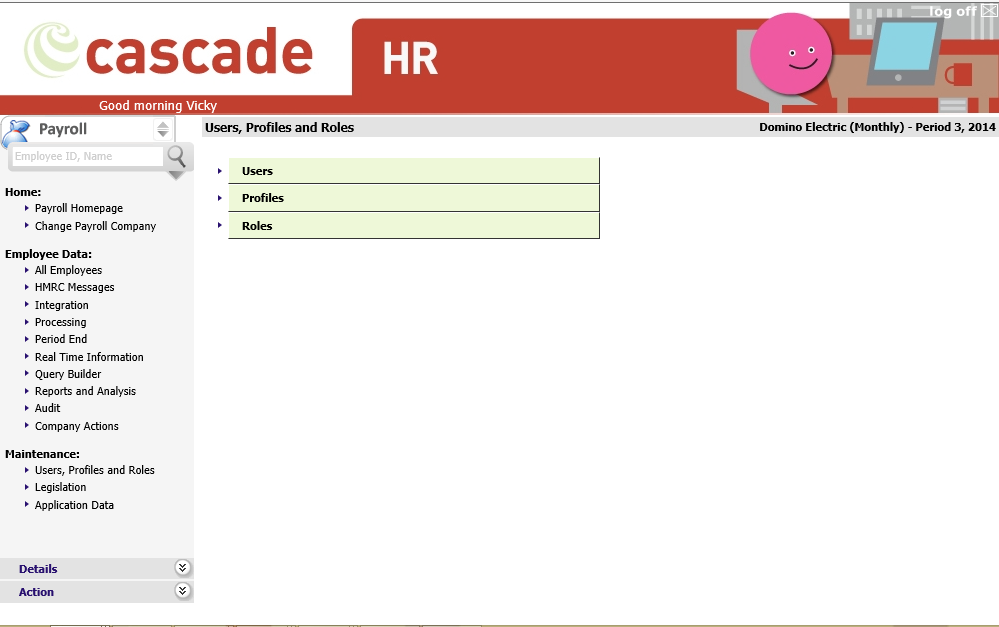The width and height of the screenshot is (999, 627).
Task: Expand the Roles section arrow
Action: click(x=220, y=225)
